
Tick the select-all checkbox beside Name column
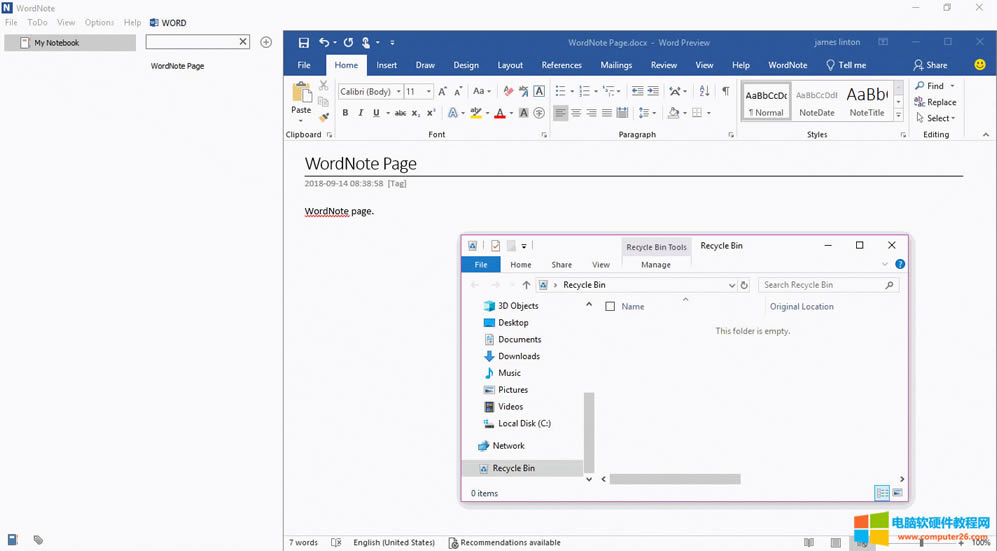610,307
